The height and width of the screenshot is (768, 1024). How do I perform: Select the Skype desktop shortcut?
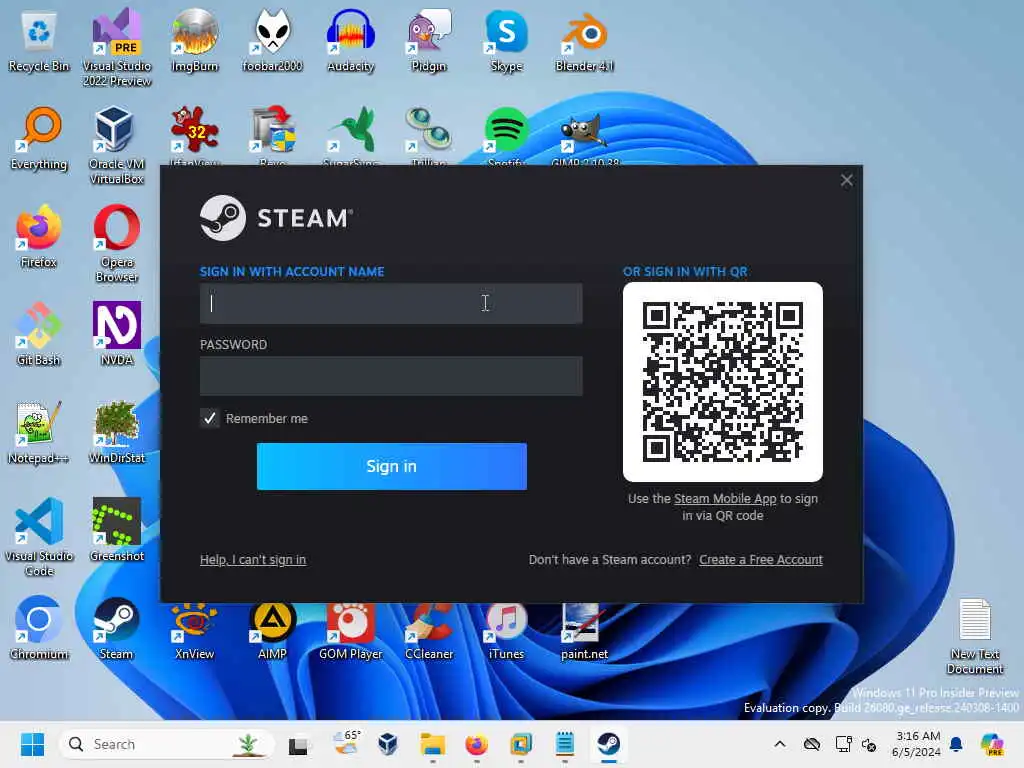point(507,41)
